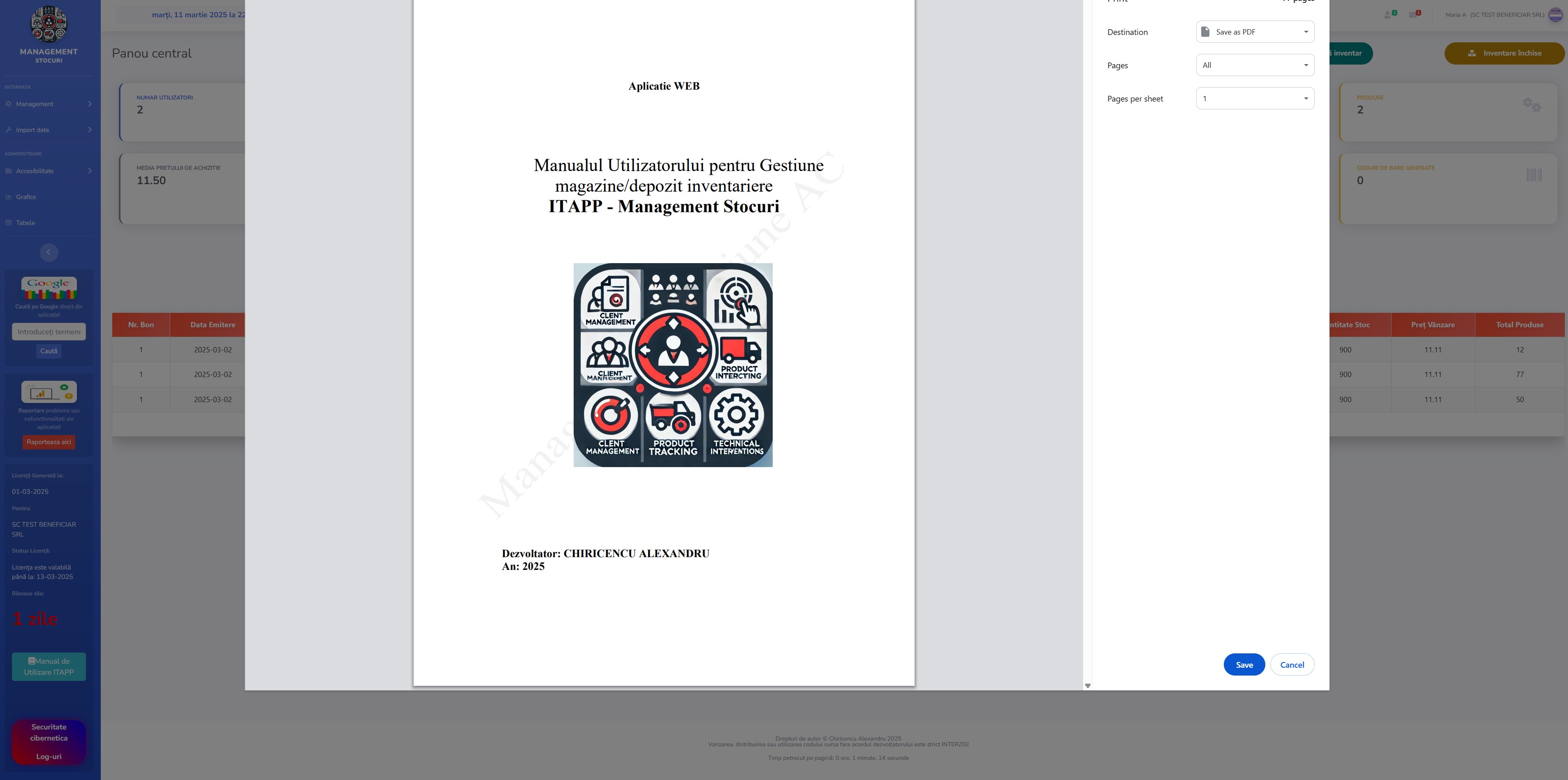Open the Pages per sheet dropdown
Viewport: 1568px width, 780px height.
(1255, 99)
